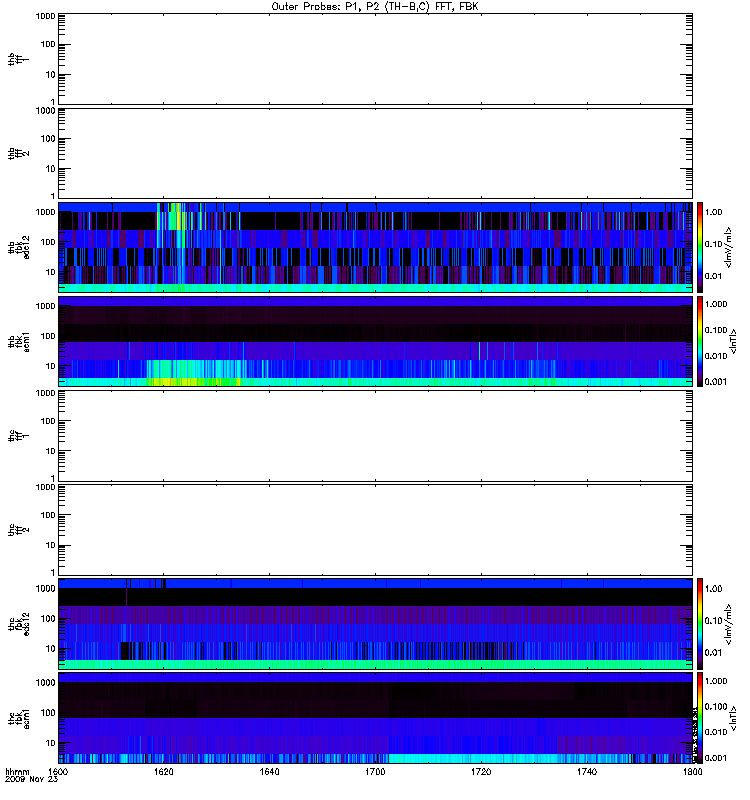
Task: Click the empty thc fff 2 plot panel
Action: pos(375,530)
